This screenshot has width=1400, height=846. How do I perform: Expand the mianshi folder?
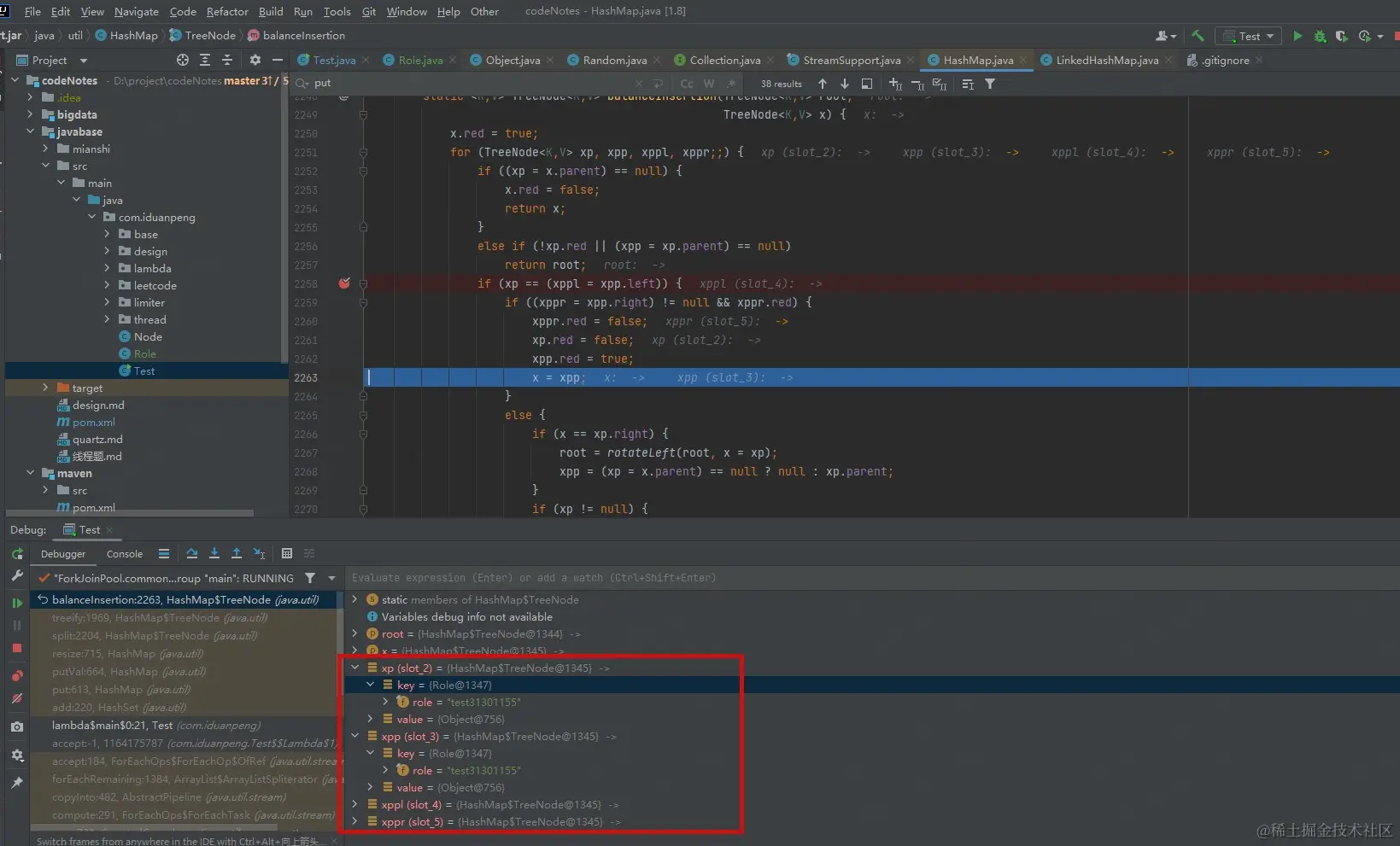46,149
